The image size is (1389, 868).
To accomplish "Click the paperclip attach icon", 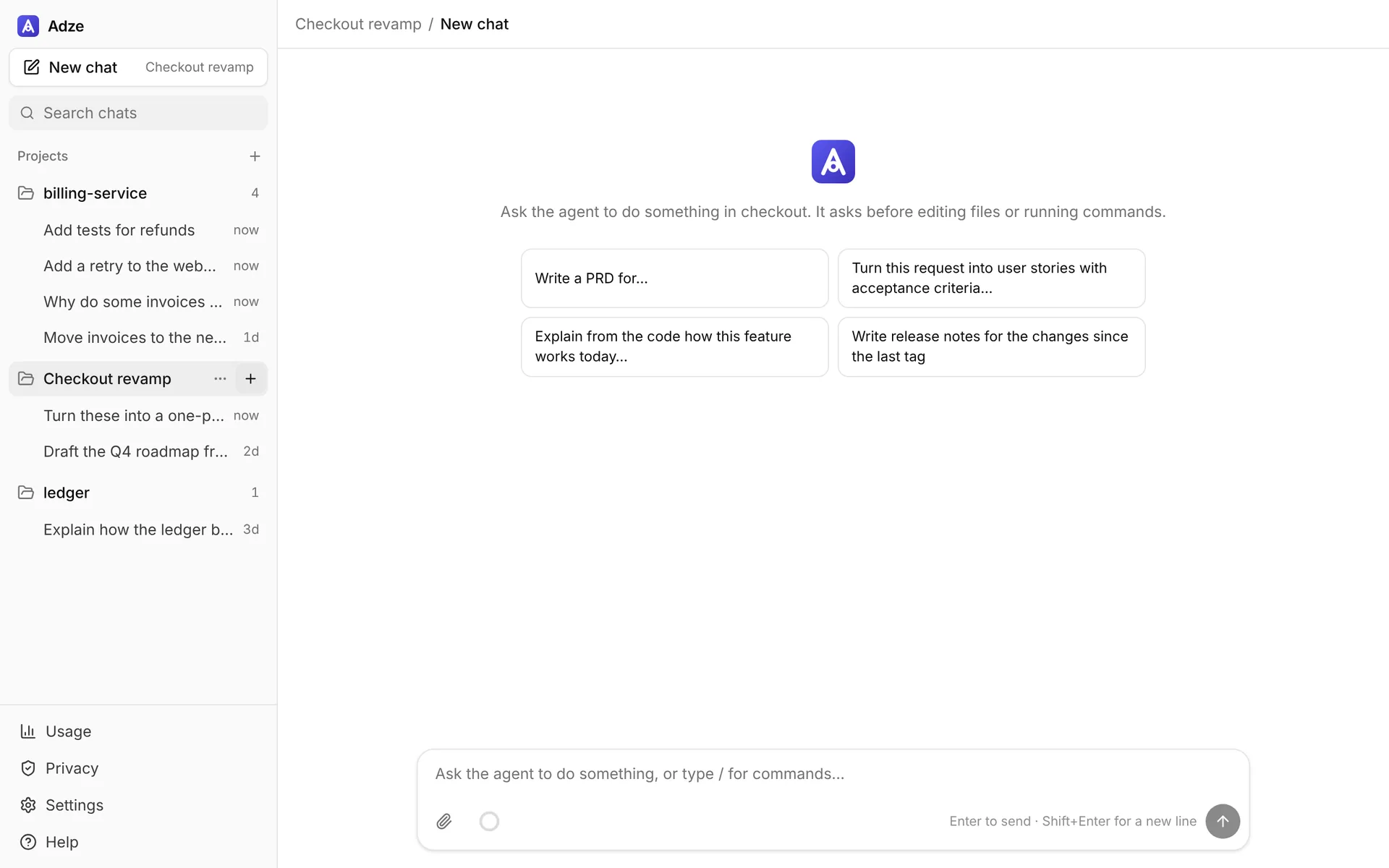I will click(x=444, y=821).
